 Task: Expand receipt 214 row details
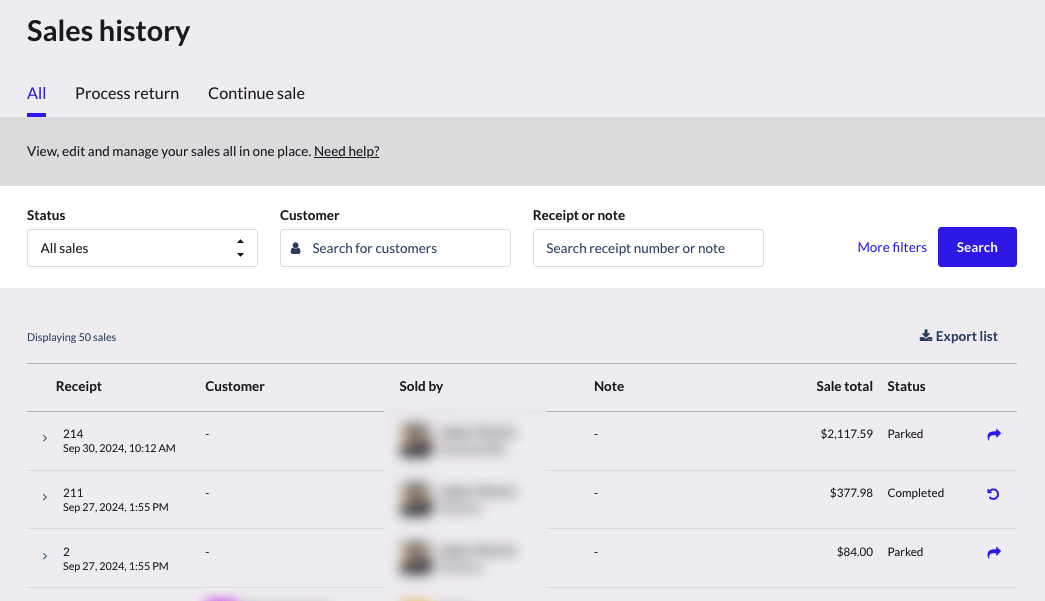tap(45, 438)
